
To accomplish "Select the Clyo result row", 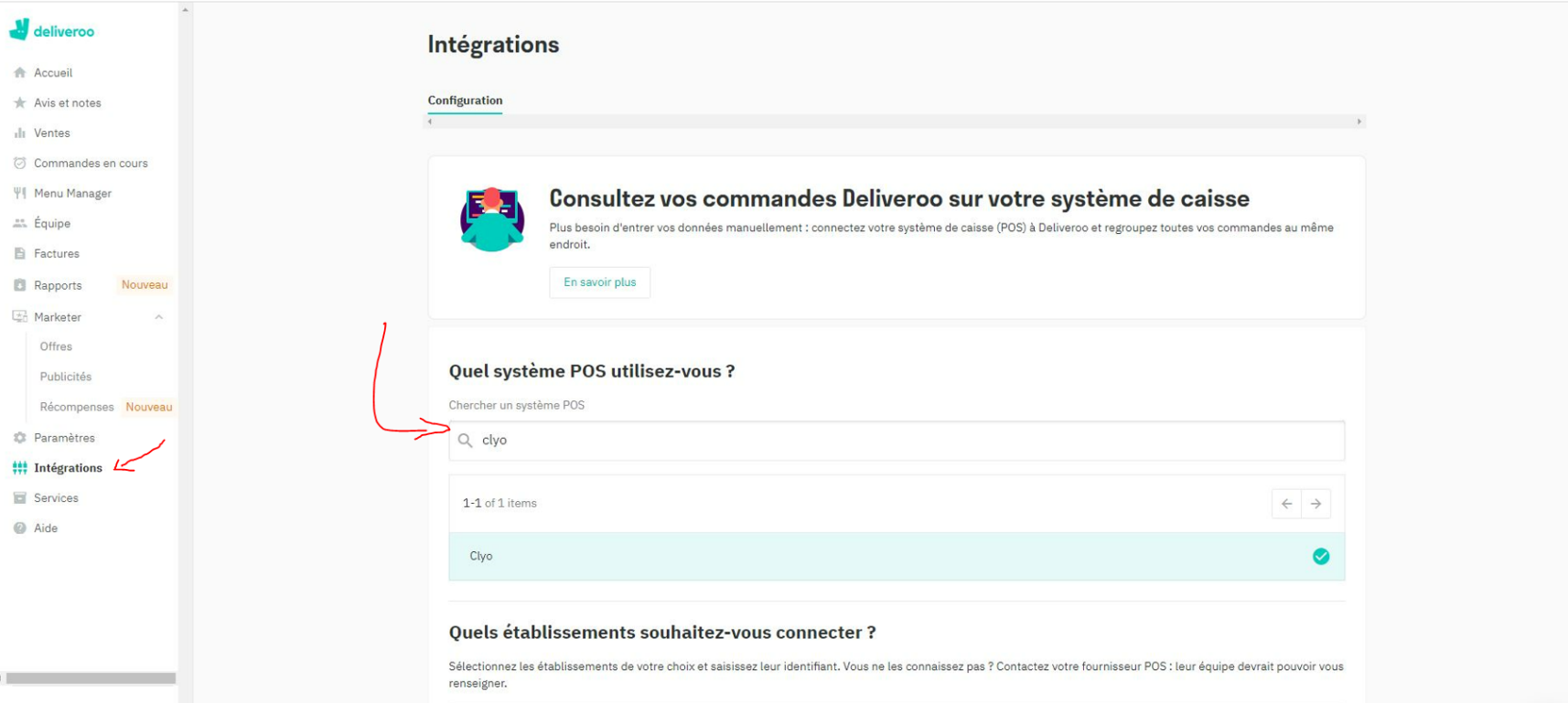I will (x=897, y=556).
